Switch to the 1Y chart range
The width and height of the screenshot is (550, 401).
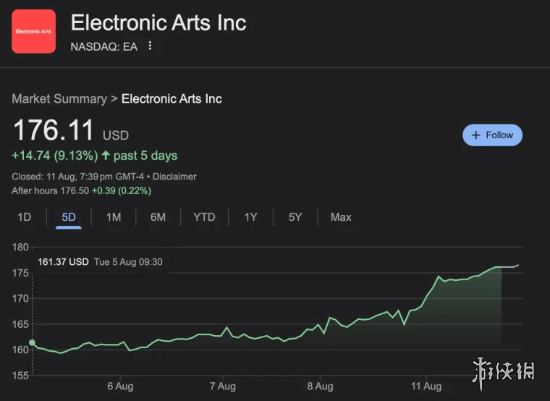tap(250, 217)
